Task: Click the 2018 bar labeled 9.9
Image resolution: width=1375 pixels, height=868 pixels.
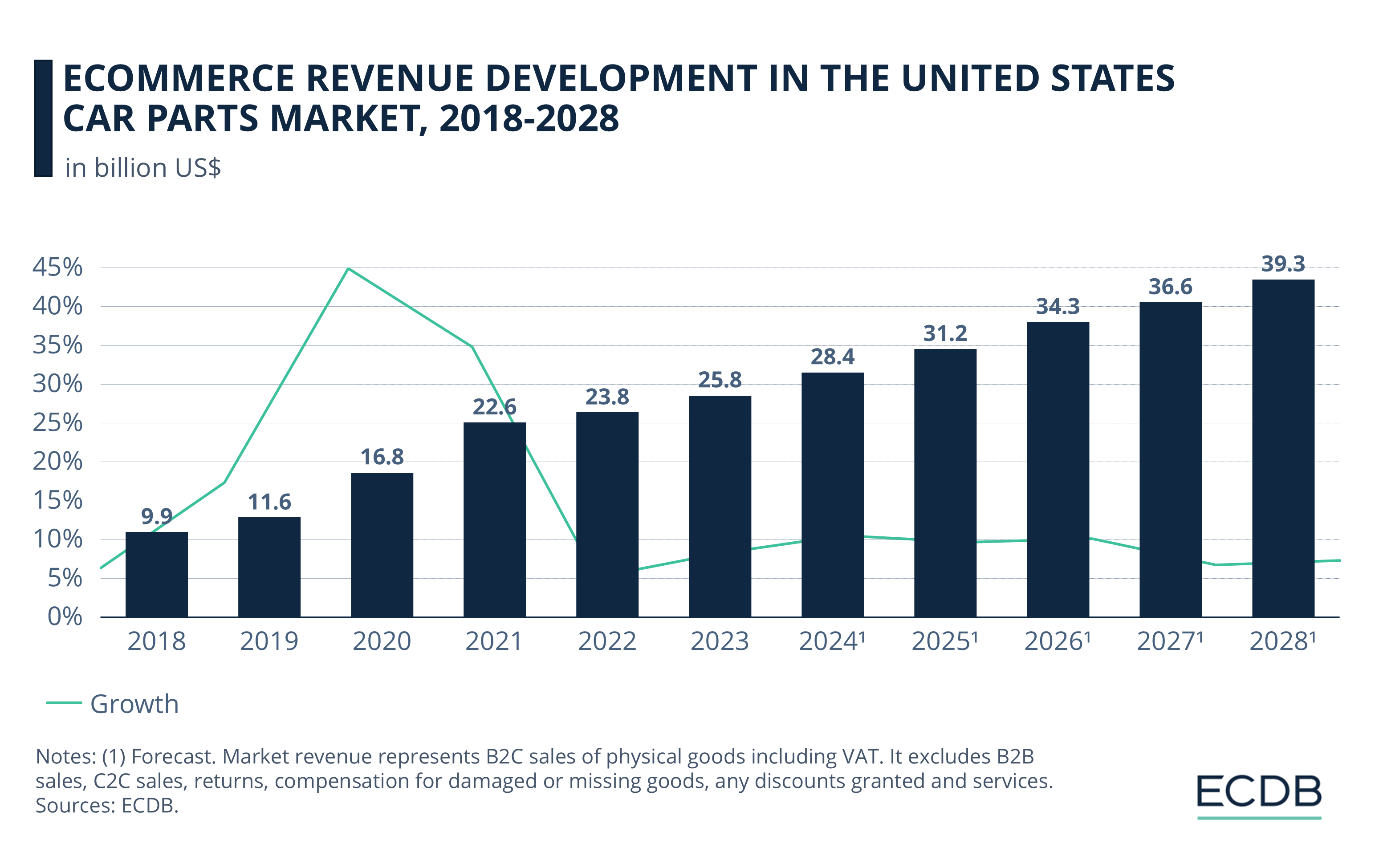Action: tap(156, 574)
